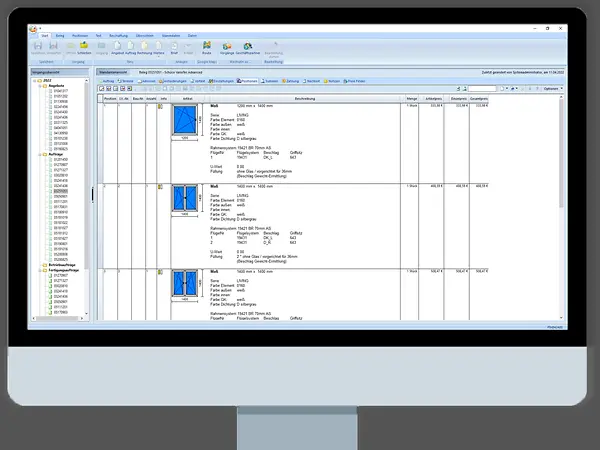600x450 pixels.
Task: Open Geschäftspartner from the ribbon
Action: pos(248,46)
